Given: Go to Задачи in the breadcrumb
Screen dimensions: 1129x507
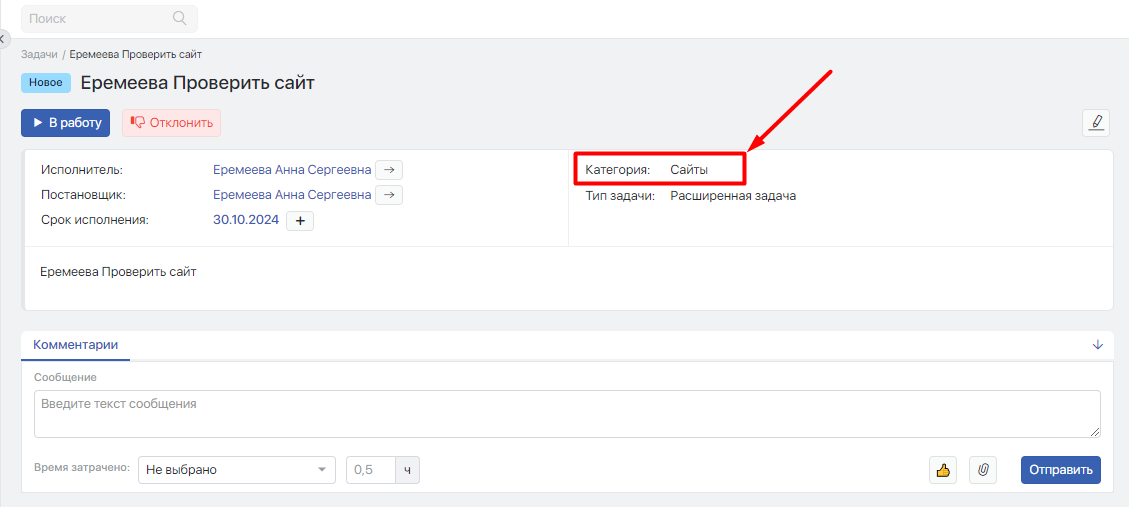Looking at the screenshot, I should pos(39,54).
